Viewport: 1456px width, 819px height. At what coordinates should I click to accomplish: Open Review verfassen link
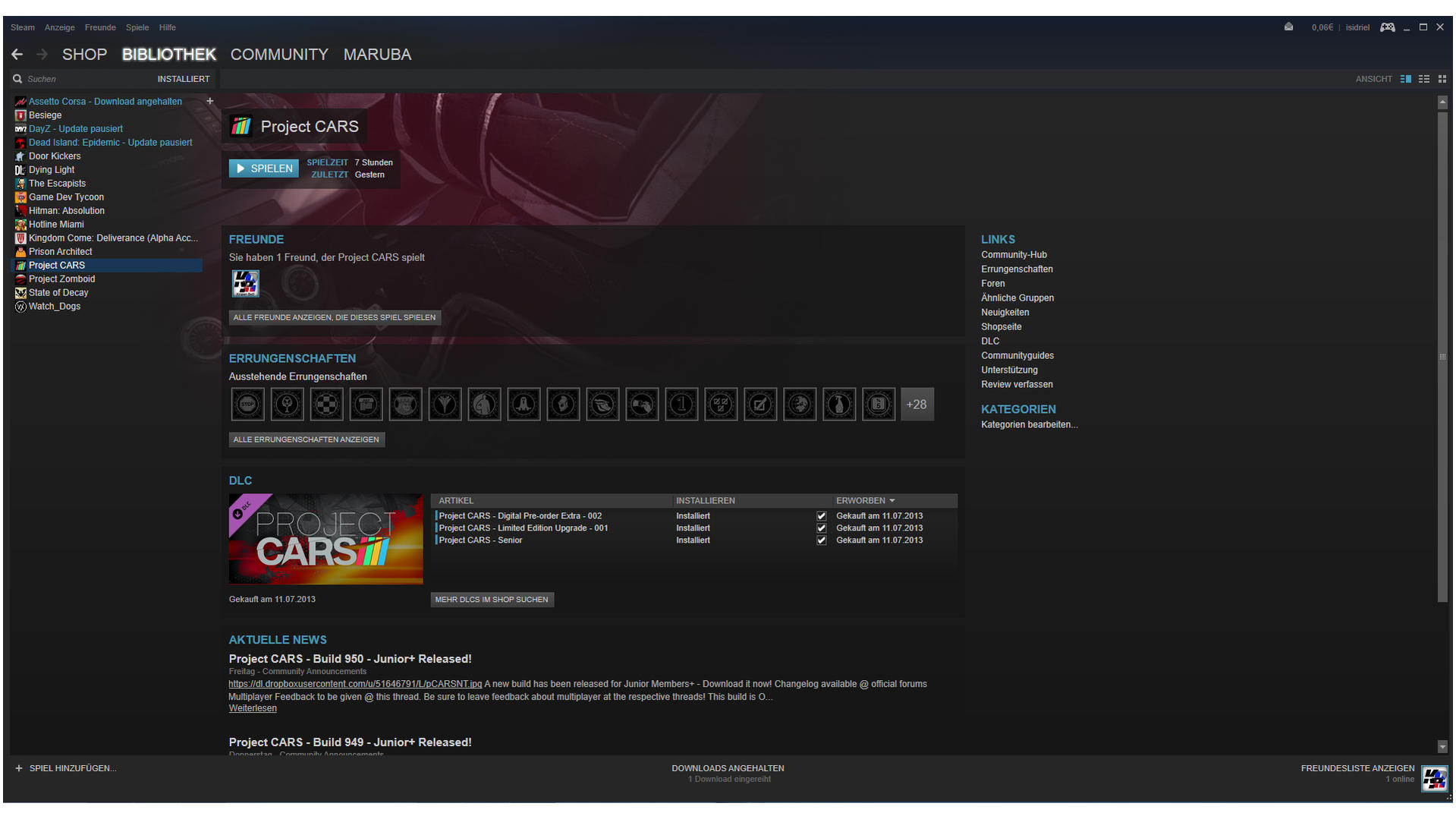(x=1017, y=385)
